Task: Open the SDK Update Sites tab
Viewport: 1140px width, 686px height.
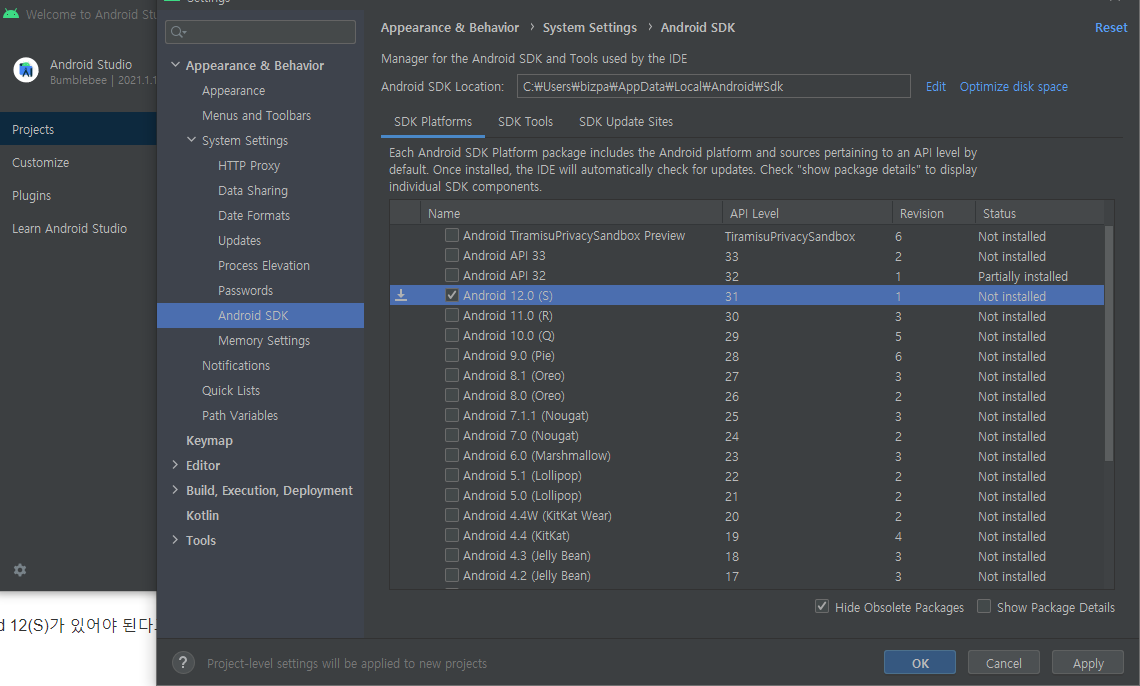Action: (625, 121)
